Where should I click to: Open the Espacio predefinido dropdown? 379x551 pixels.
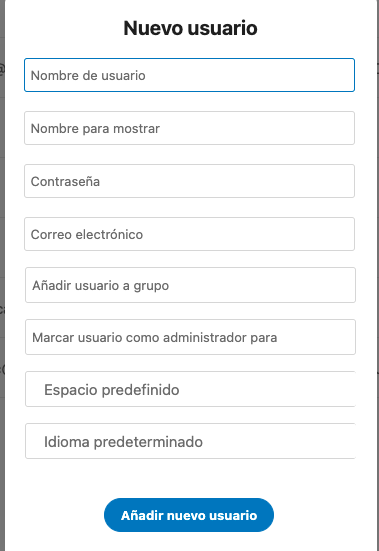(x=190, y=389)
